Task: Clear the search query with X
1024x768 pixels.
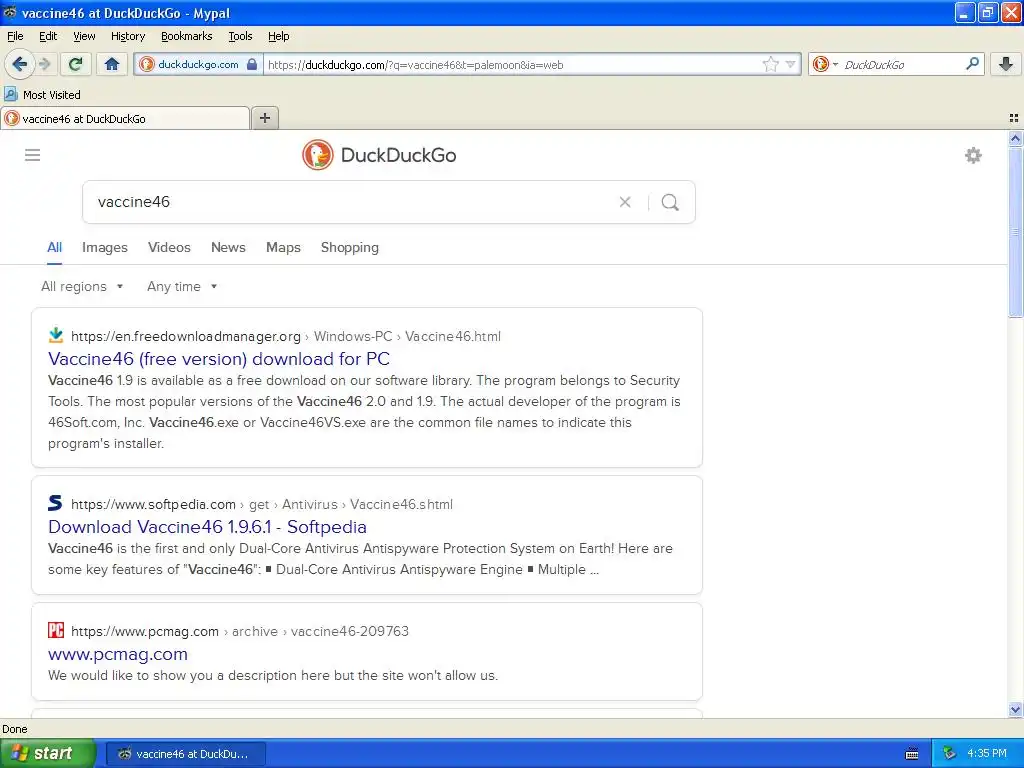Action: pos(625,202)
